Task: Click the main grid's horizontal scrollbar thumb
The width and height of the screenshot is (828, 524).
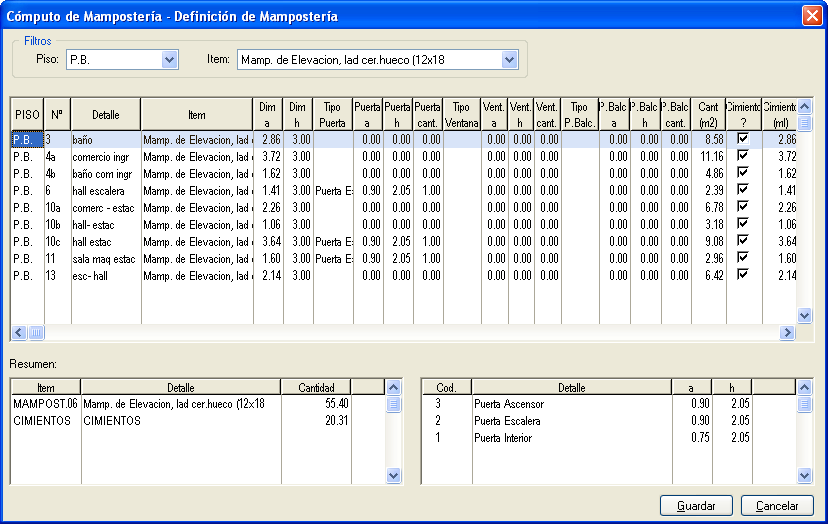Action: tap(35, 332)
